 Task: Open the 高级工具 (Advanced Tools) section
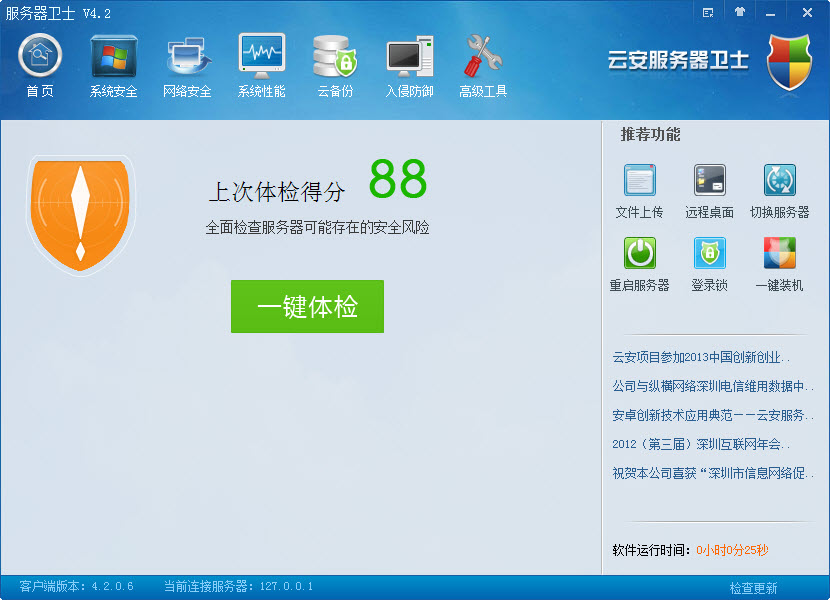483,62
